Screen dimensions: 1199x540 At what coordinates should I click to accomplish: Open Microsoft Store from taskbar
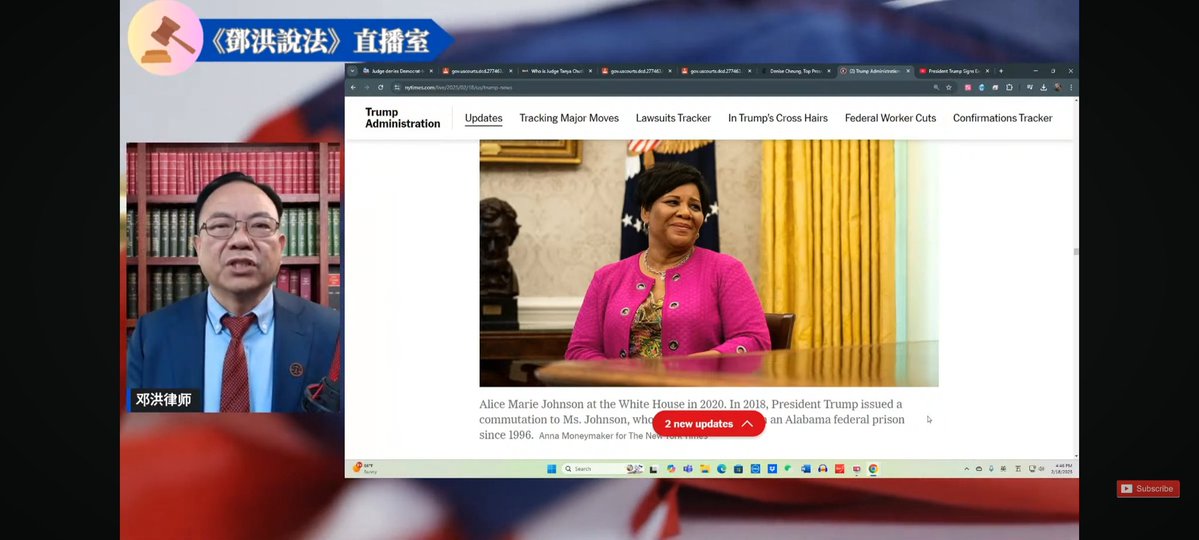click(739, 469)
